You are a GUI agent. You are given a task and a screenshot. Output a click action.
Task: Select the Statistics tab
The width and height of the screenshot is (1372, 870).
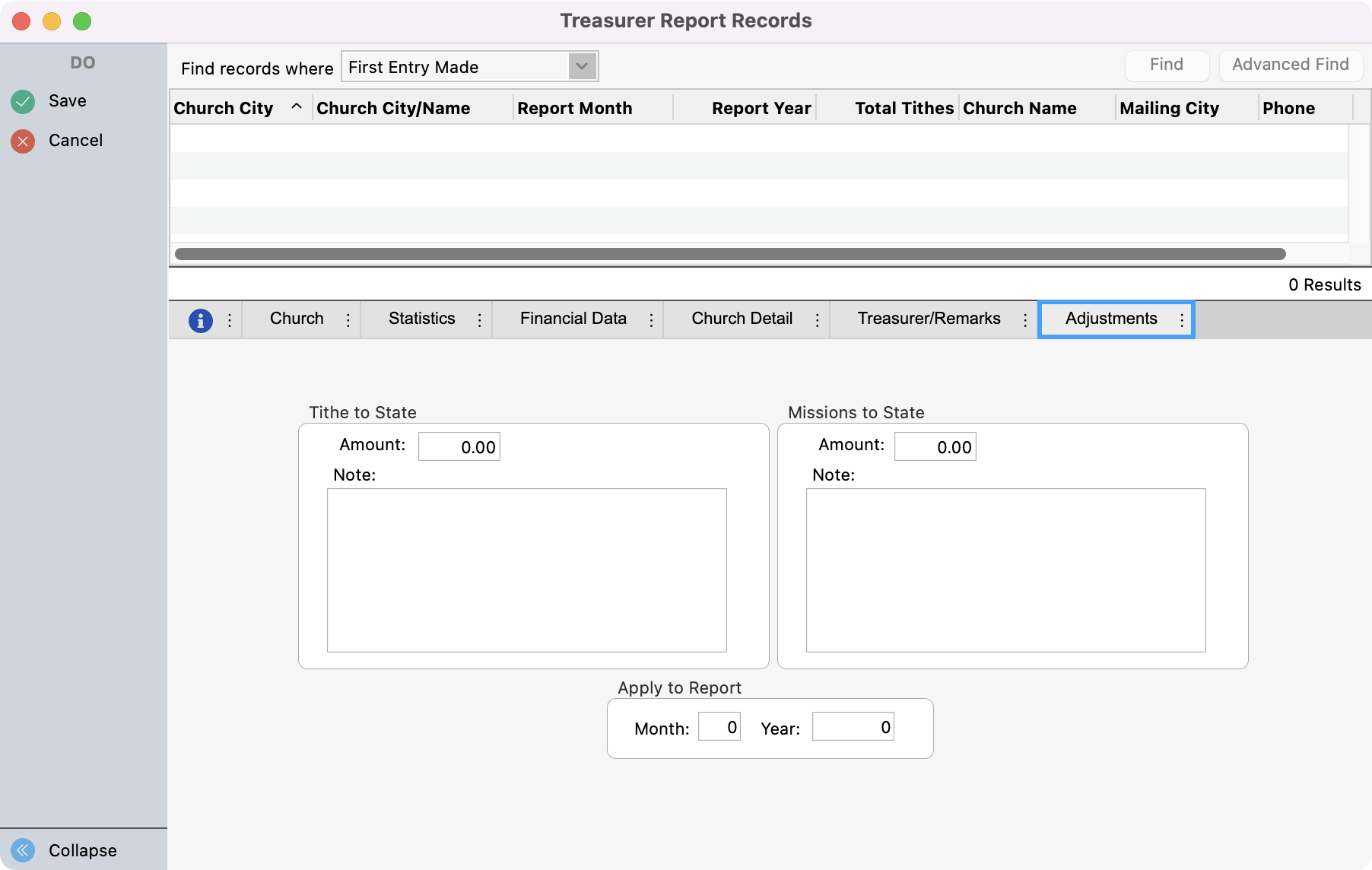(x=421, y=319)
